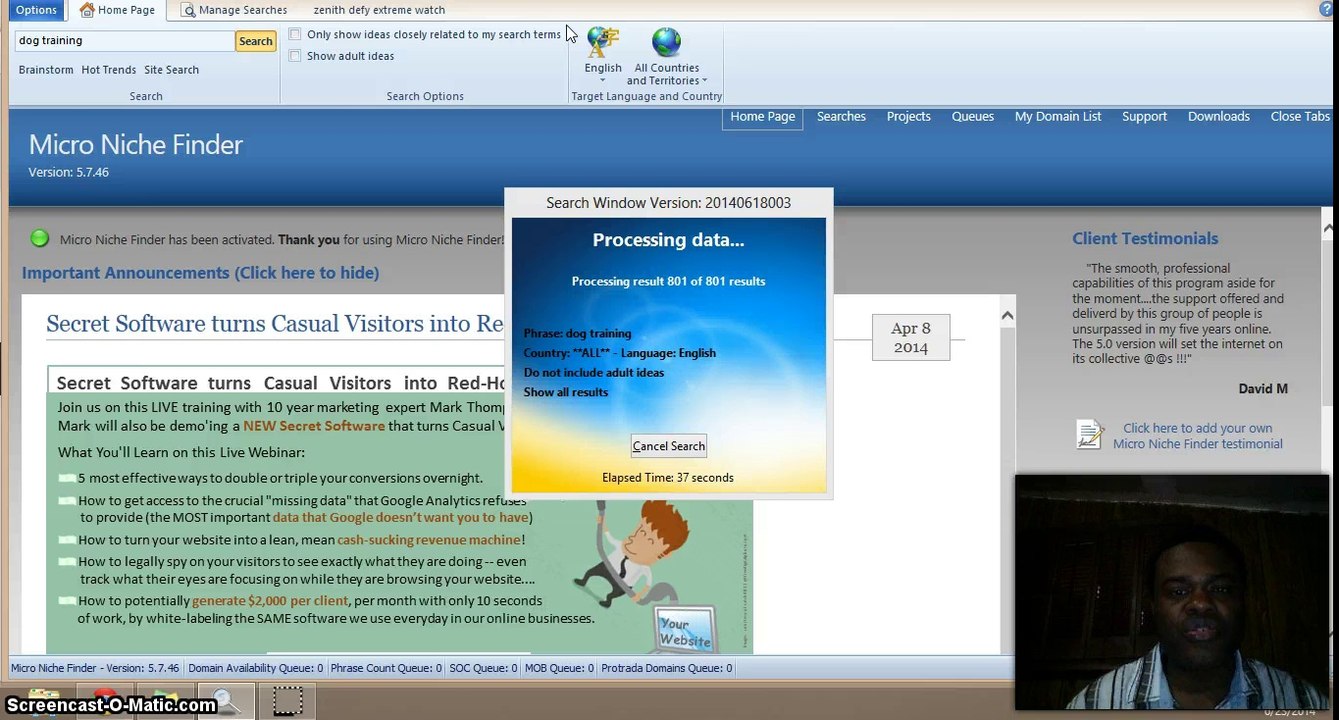Open Downloads in the navigation bar
Viewport: 1339px width, 720px height.
[x=1218, y=117]
